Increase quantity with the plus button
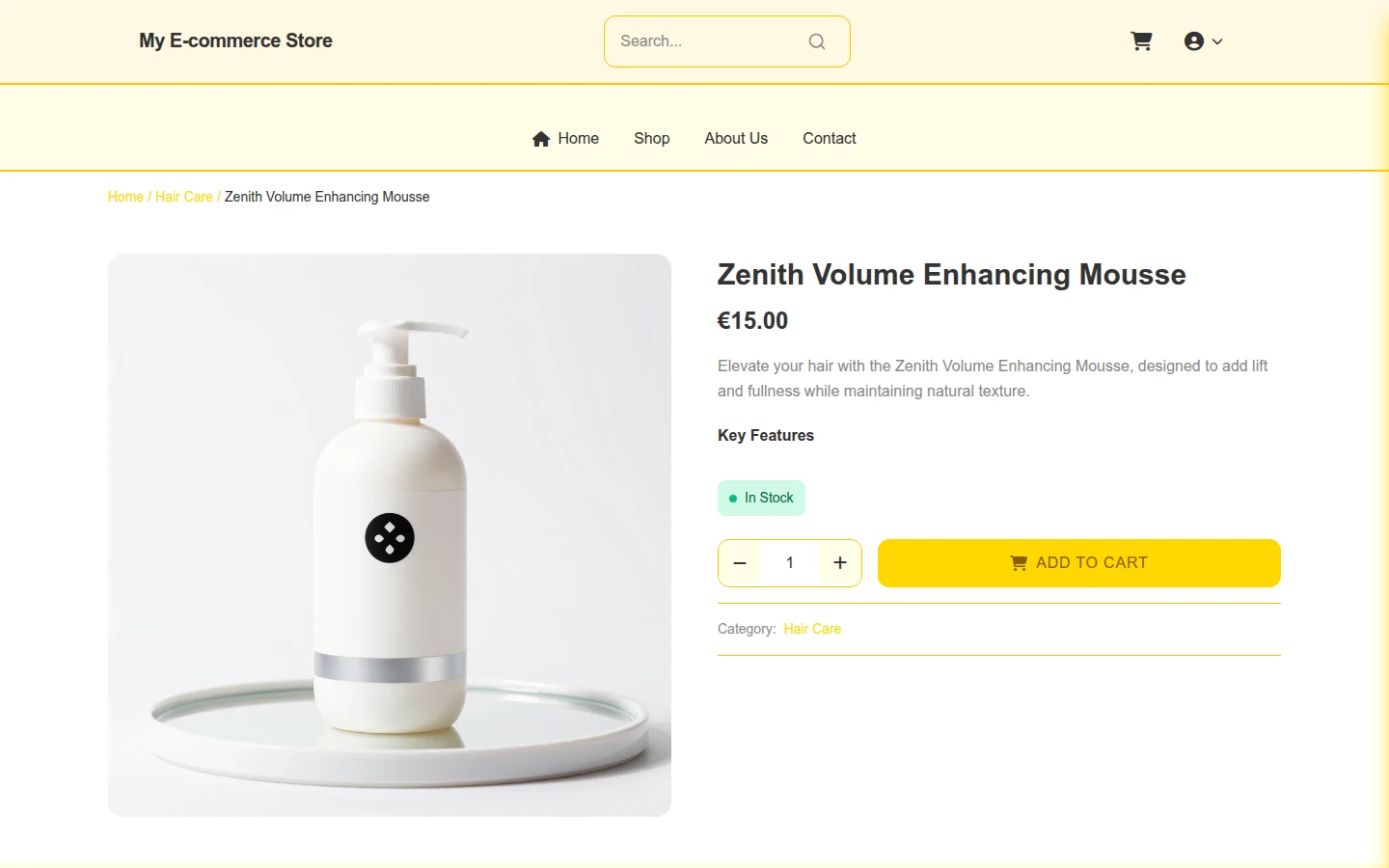 [x=840, y=563]
